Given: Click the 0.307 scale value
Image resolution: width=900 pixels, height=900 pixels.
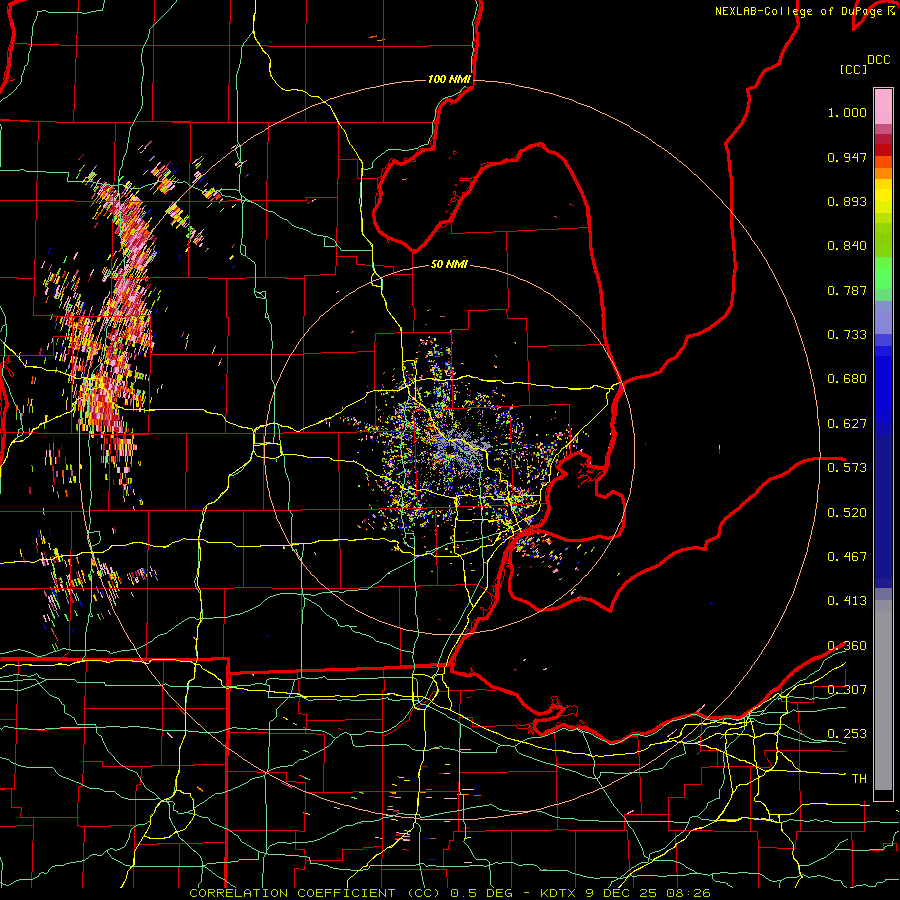Looking at the screenshot, I should pos(847,690).
